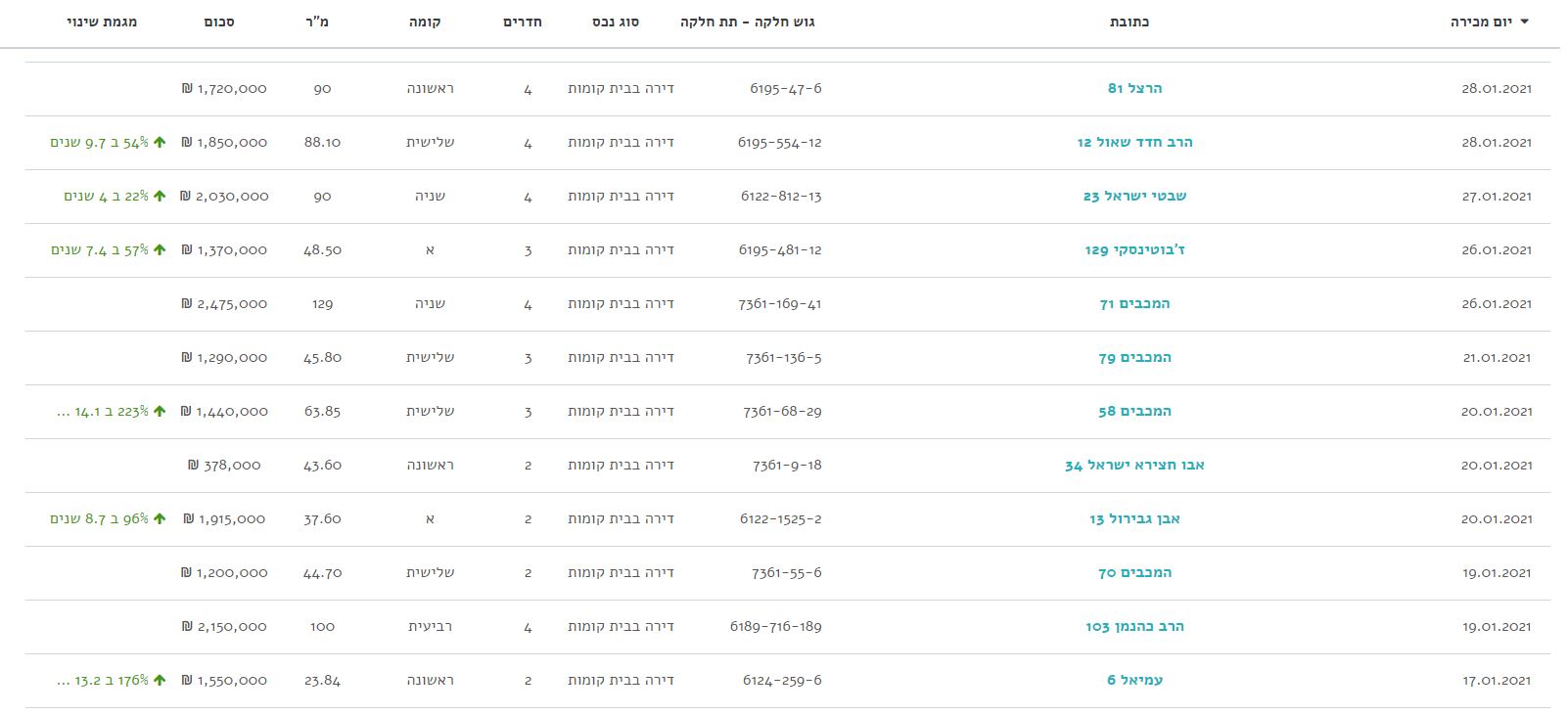Open address link המכבים 71

pos(1134,304)
